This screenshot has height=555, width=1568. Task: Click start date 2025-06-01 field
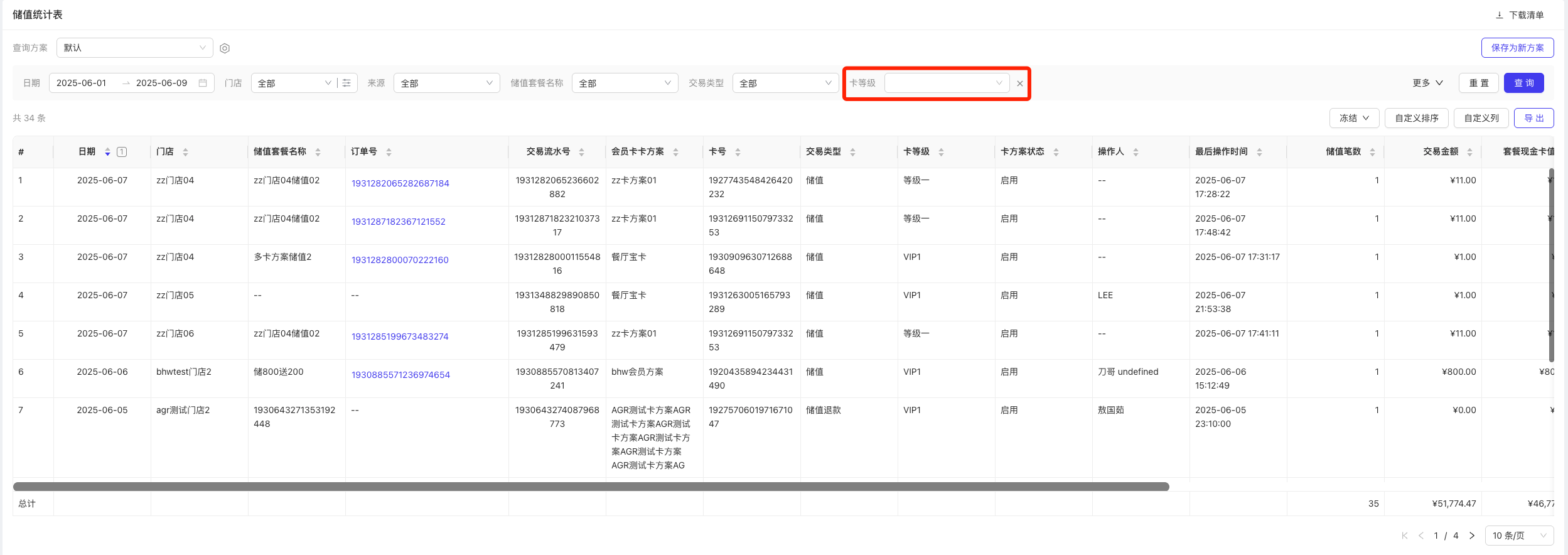tap(82, 83)
